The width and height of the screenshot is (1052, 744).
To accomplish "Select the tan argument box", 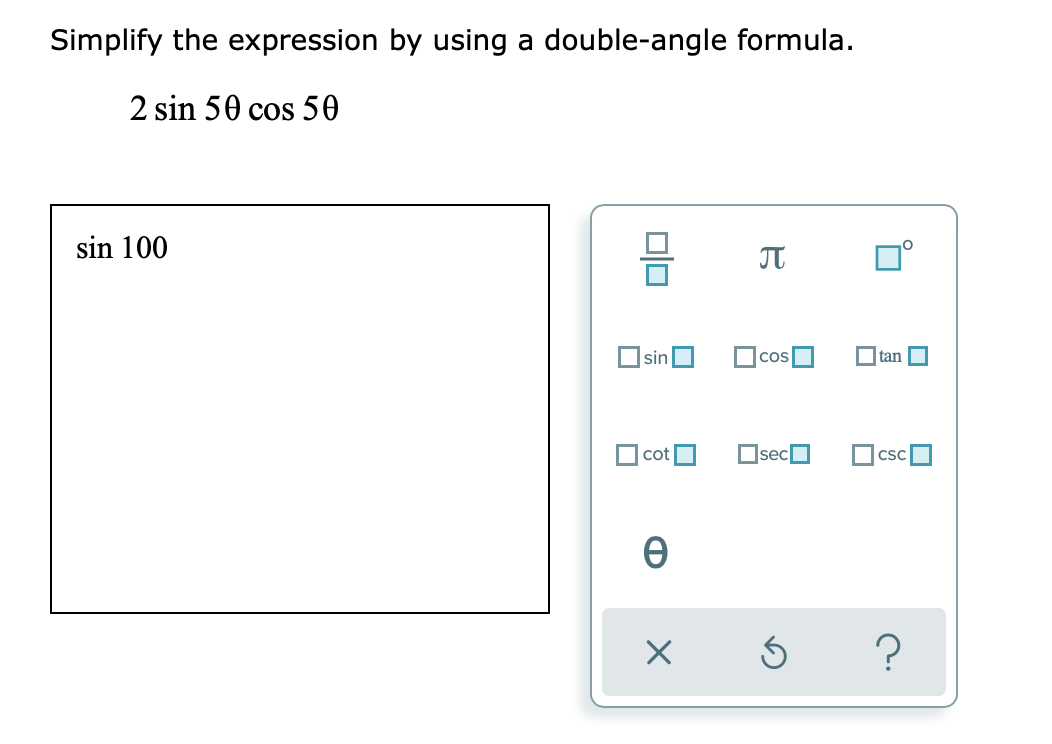I will pos(918,355).
